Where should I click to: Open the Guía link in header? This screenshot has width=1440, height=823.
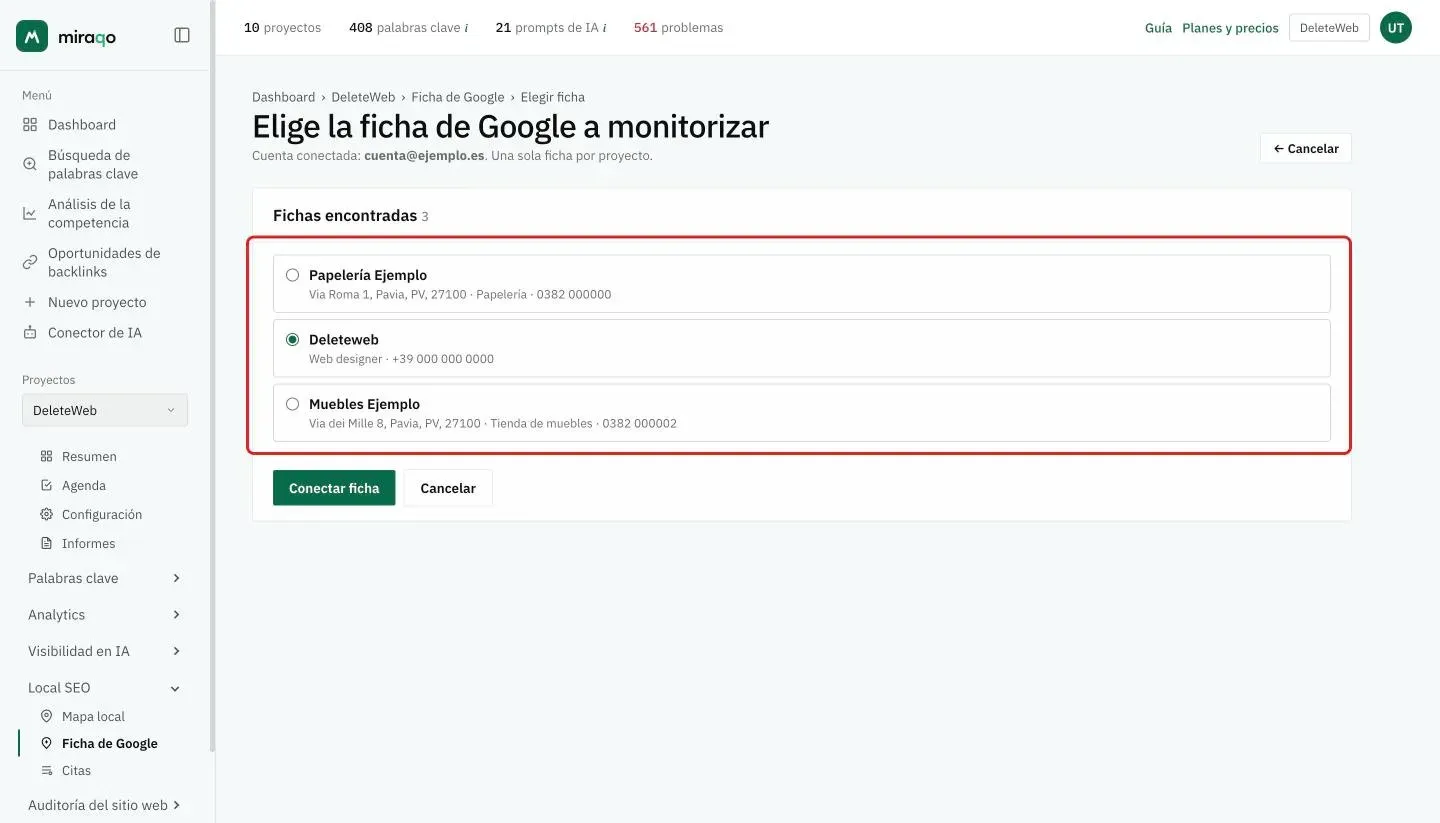pos(1158,28)
